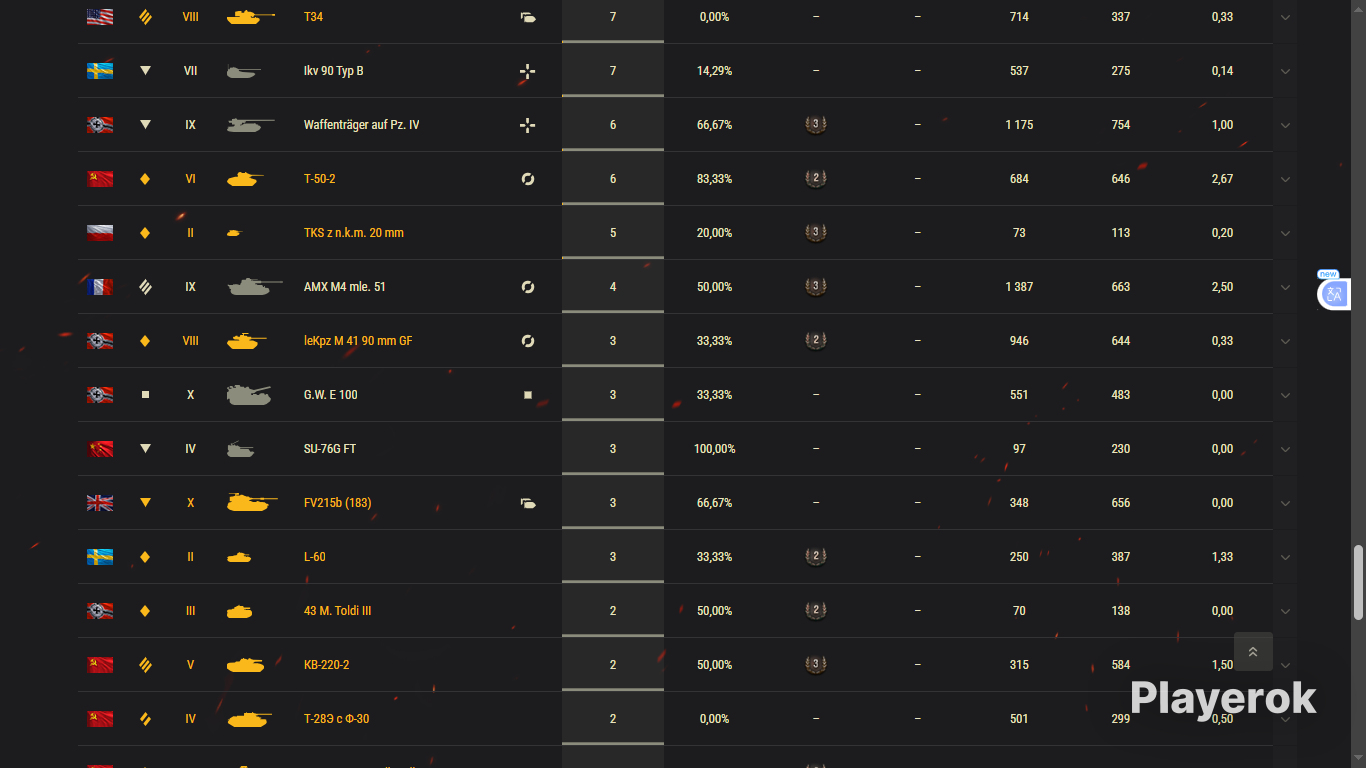The image size is (1366, 768).
Task: Click the Polish flag beside TKS z n.k.m. 20 mm
Action: point(100,233)
